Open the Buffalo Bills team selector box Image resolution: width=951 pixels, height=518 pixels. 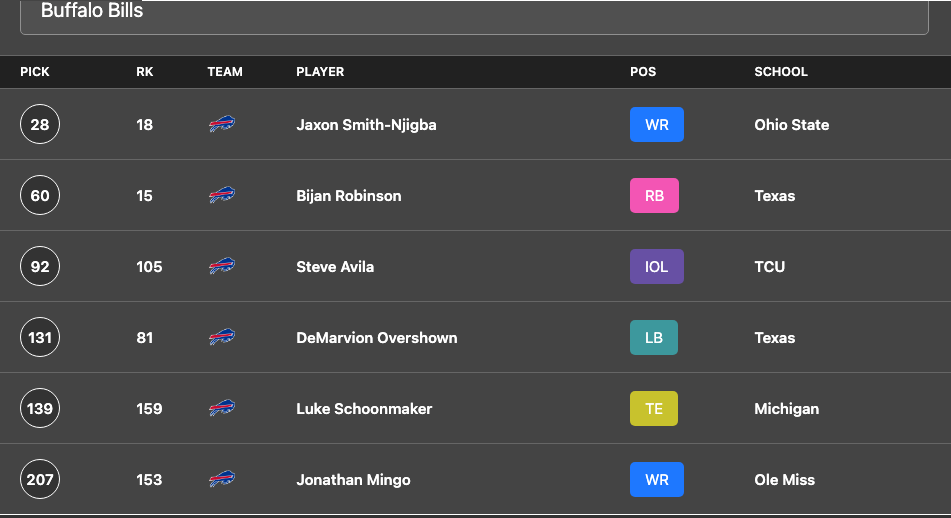474,17
